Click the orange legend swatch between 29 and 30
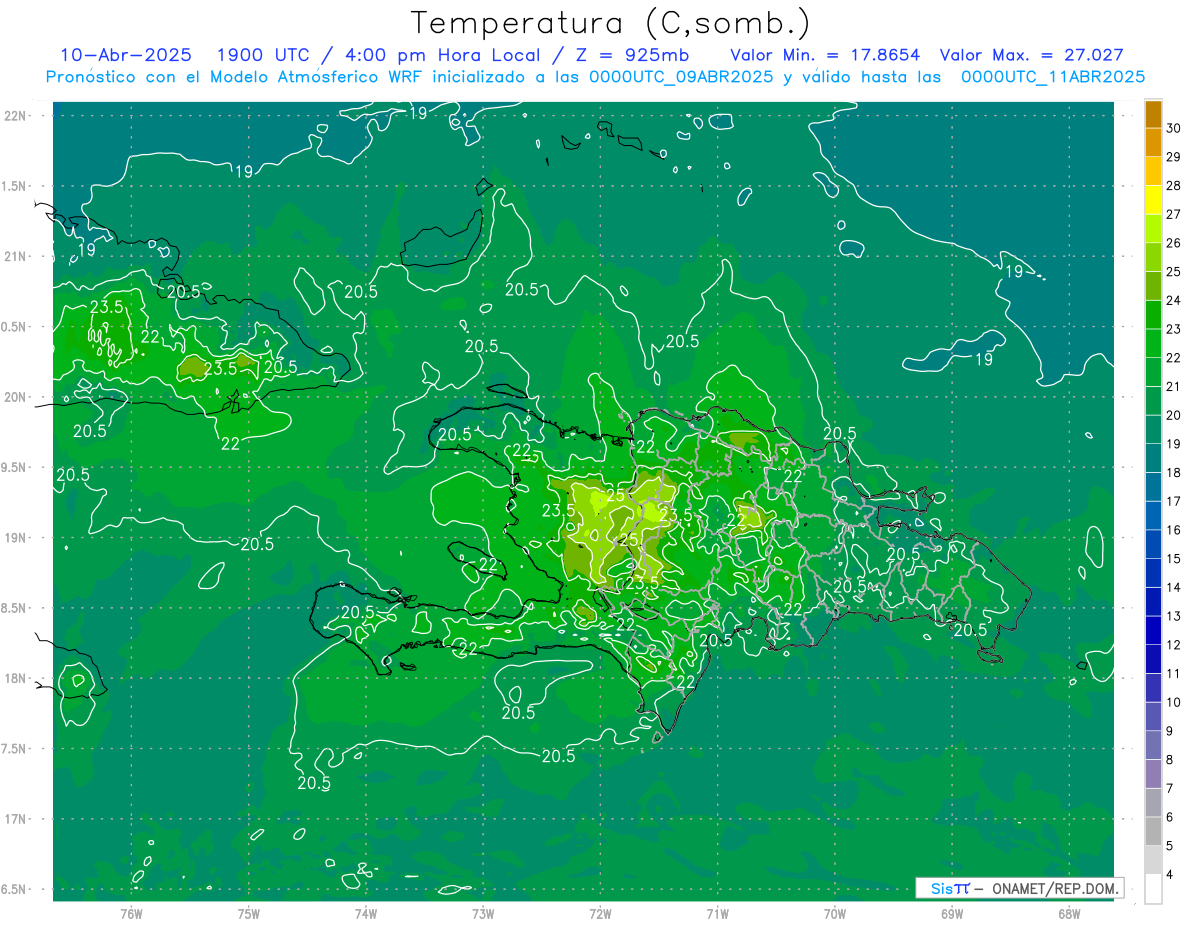The height and width of the screenshot is (927, 1200). [x=1153, y=143]
